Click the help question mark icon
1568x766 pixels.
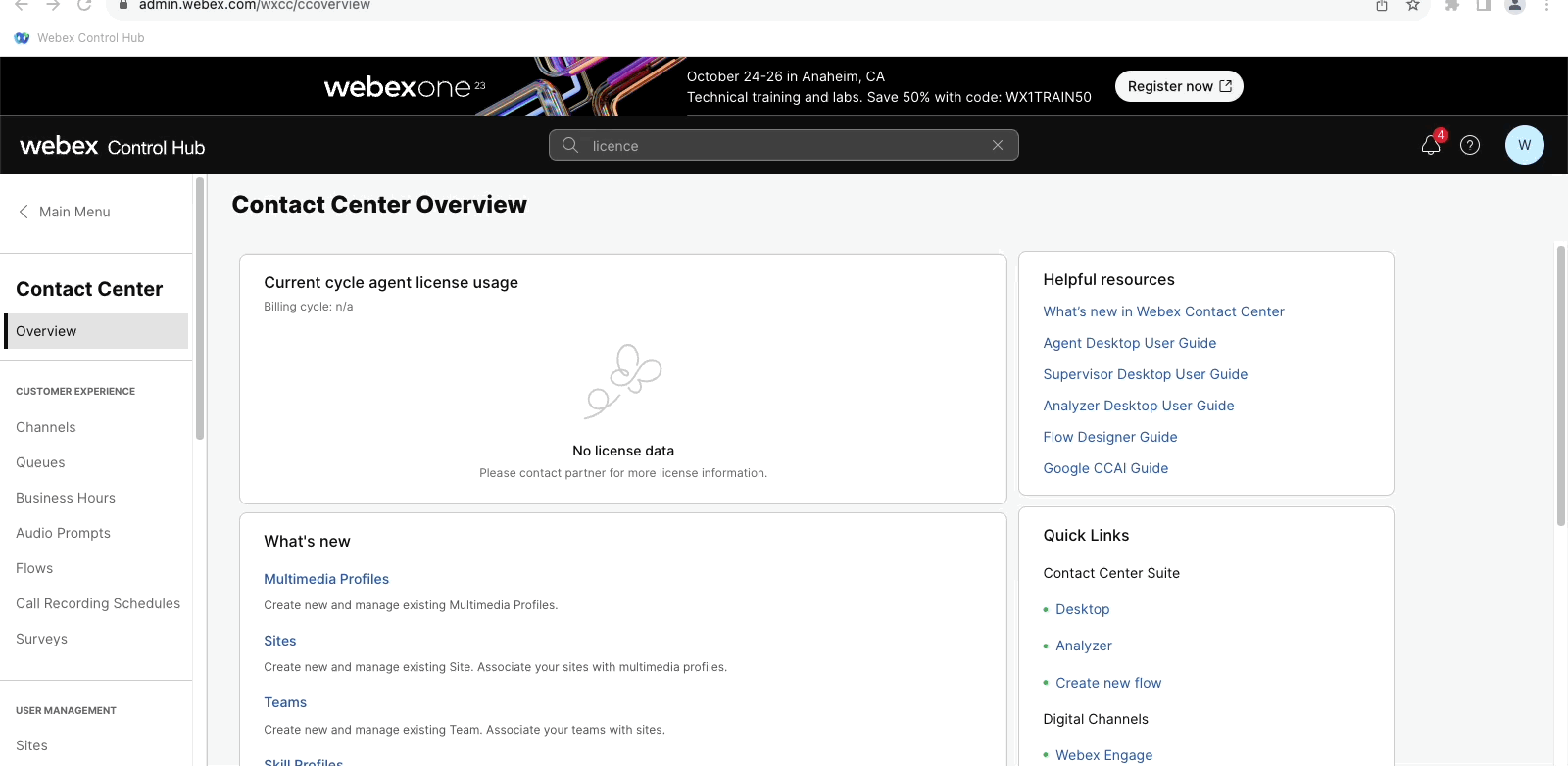(x=1470, y=145)
